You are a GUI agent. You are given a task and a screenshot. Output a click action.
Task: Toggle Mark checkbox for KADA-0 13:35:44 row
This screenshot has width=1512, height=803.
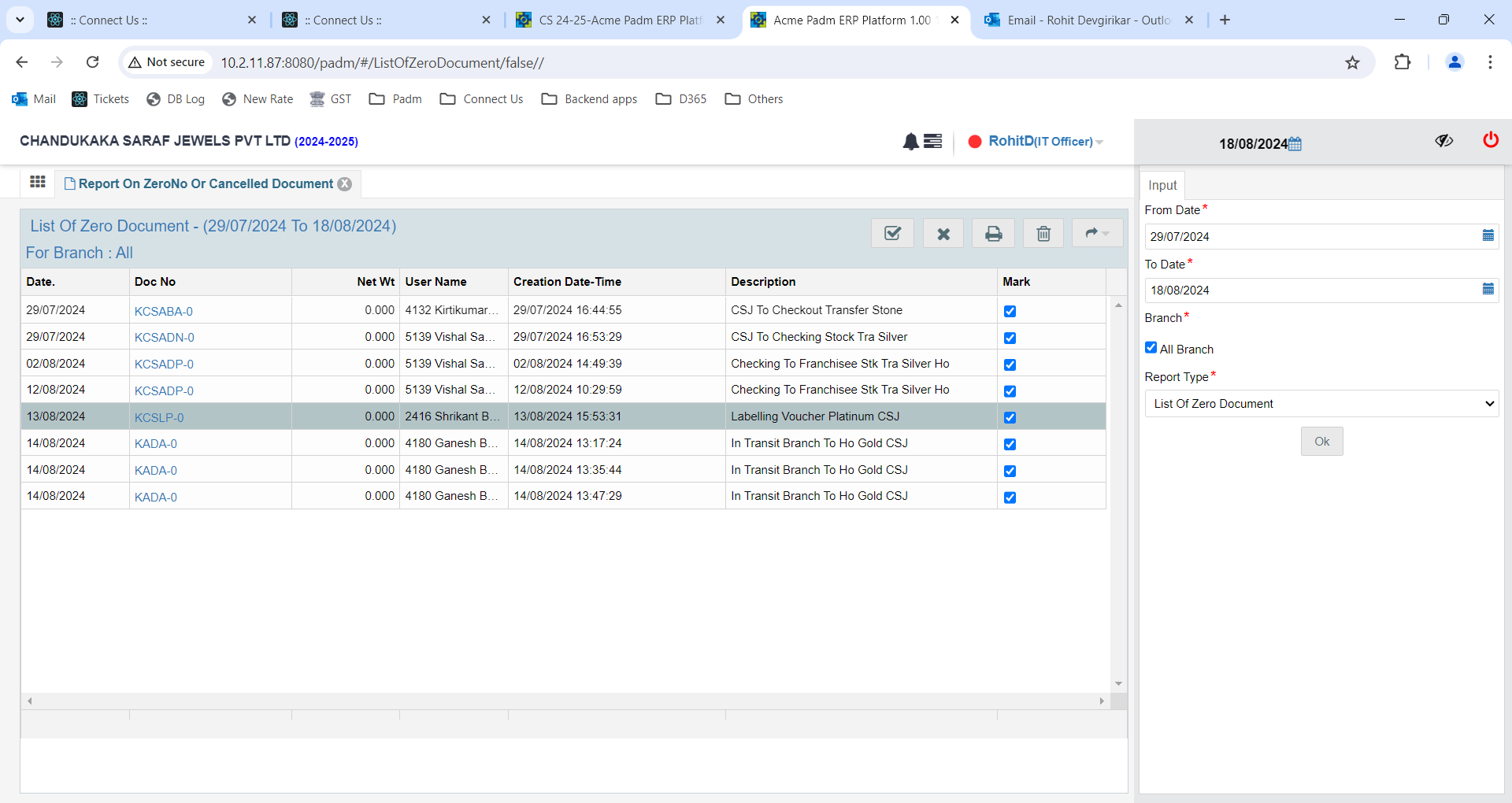click(1010, 471)
